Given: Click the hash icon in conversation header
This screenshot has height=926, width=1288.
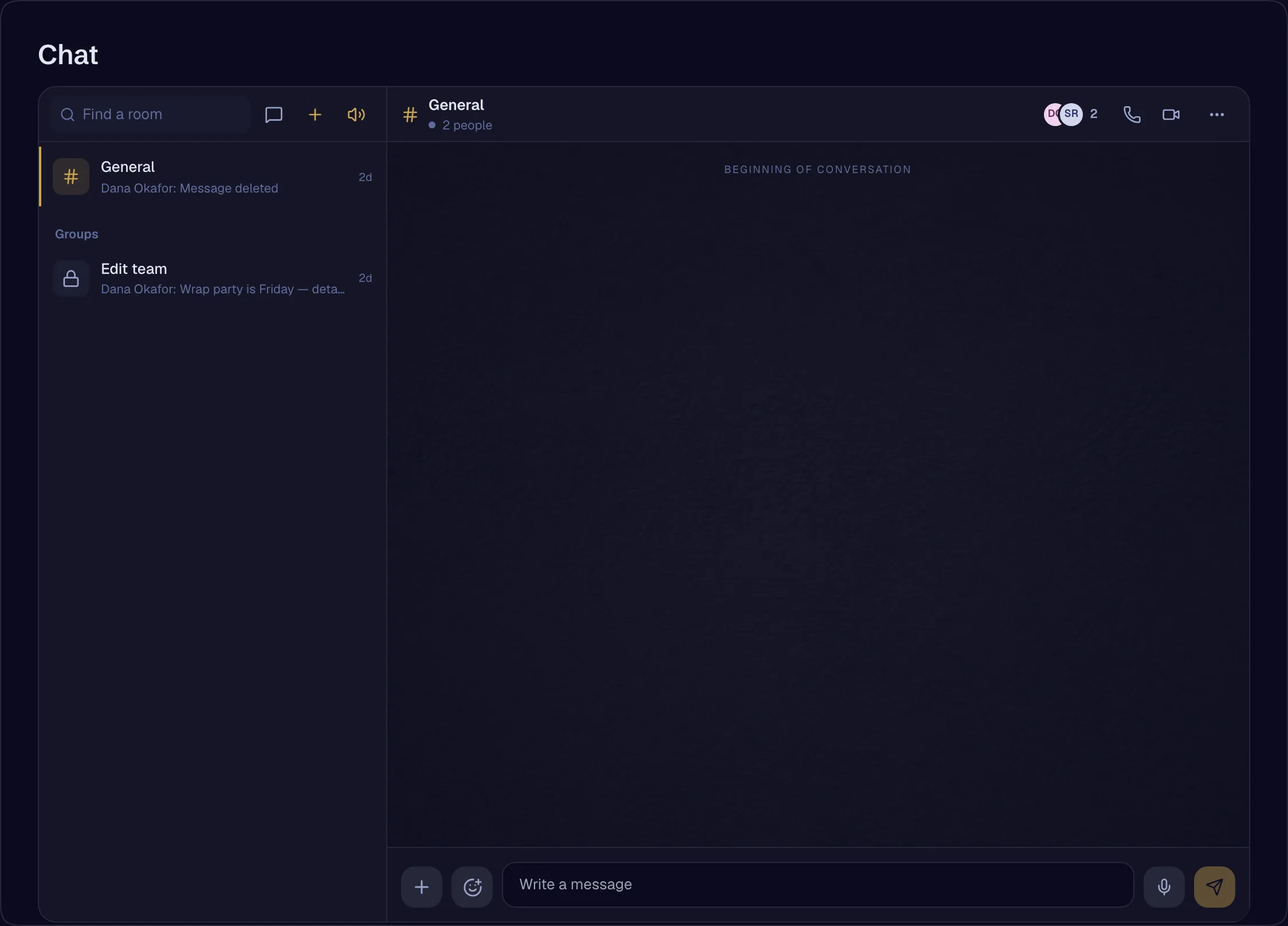Looking at the screenshot, I should click(410, 115).
